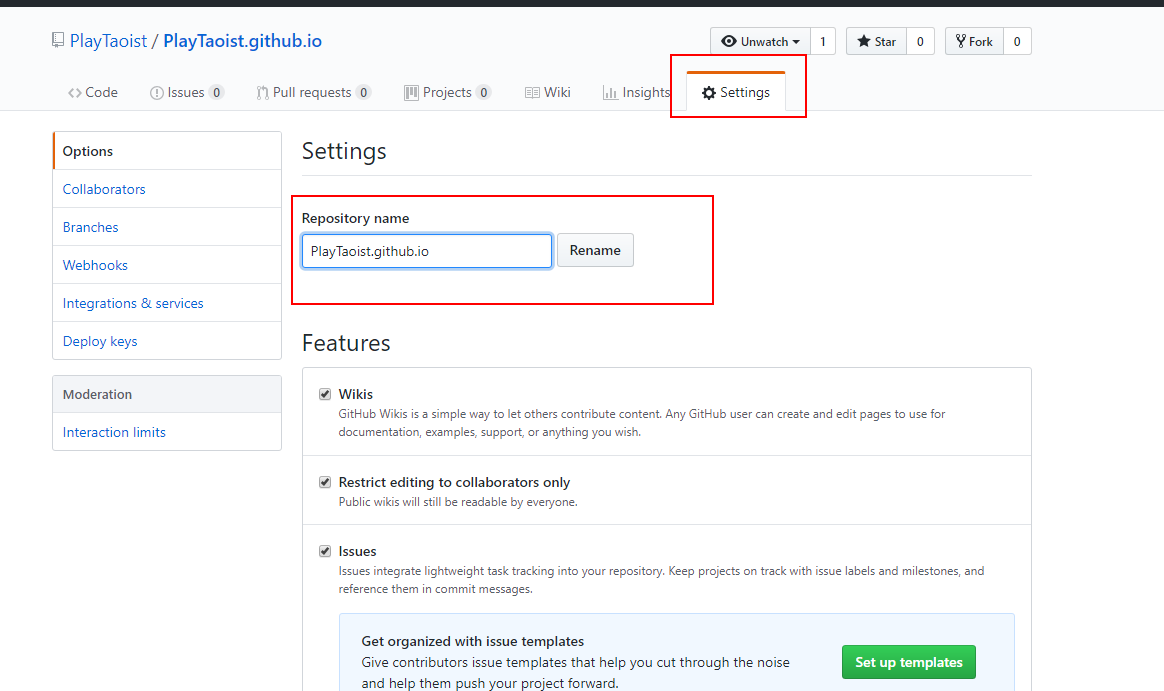Click the Features section heading
The width and height of the screenshot is (1164, 691).
coord(346,343)
